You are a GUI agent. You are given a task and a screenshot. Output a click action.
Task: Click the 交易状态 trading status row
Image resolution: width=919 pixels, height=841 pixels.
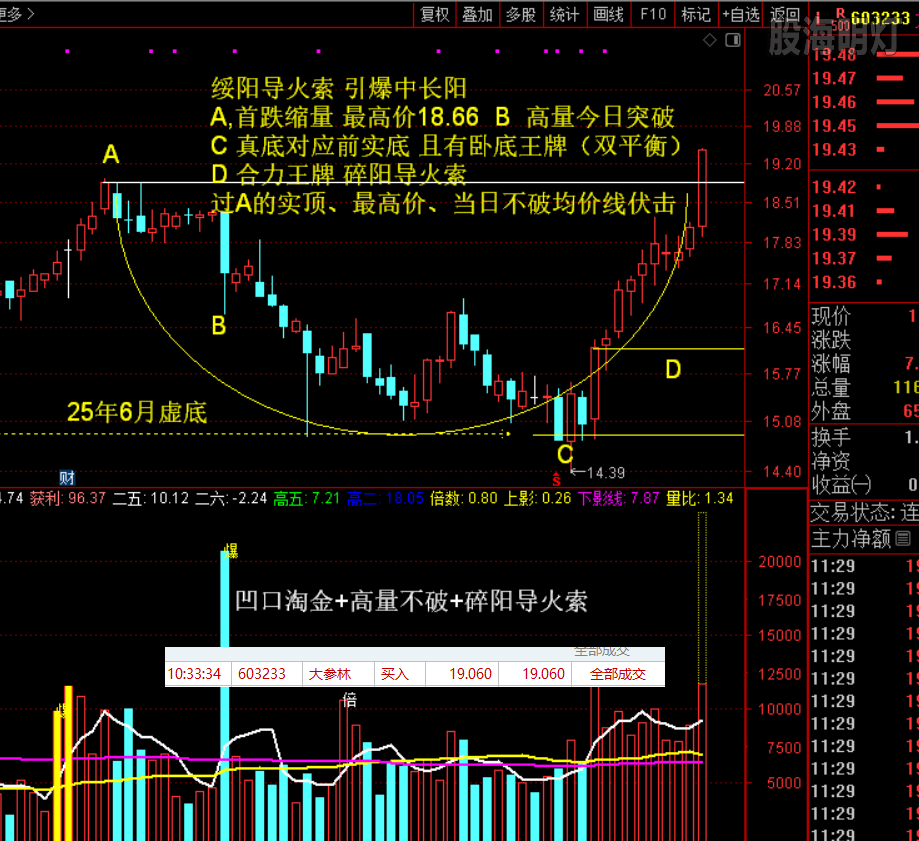coord(864,513)
